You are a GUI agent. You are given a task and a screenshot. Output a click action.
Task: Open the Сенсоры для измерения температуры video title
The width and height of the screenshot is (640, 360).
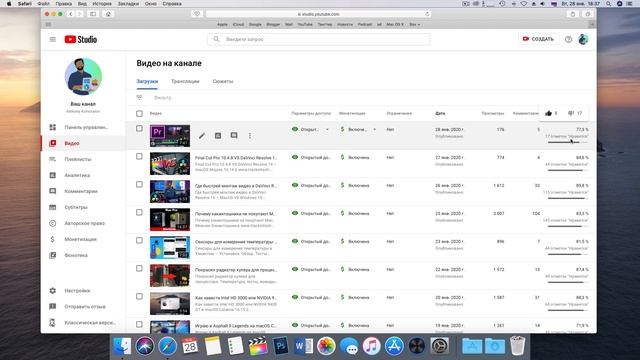click(236, 242)
